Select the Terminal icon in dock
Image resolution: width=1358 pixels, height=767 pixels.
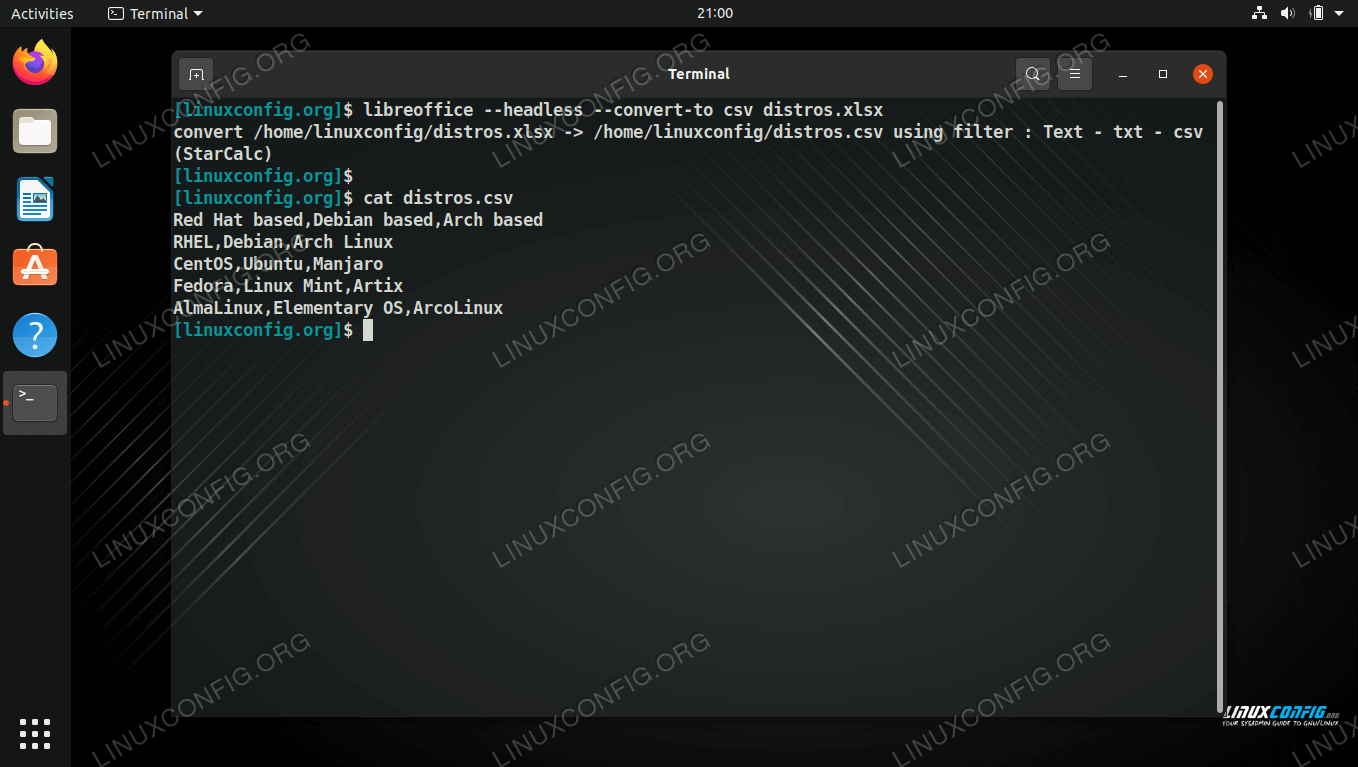[x=35, y=402]
